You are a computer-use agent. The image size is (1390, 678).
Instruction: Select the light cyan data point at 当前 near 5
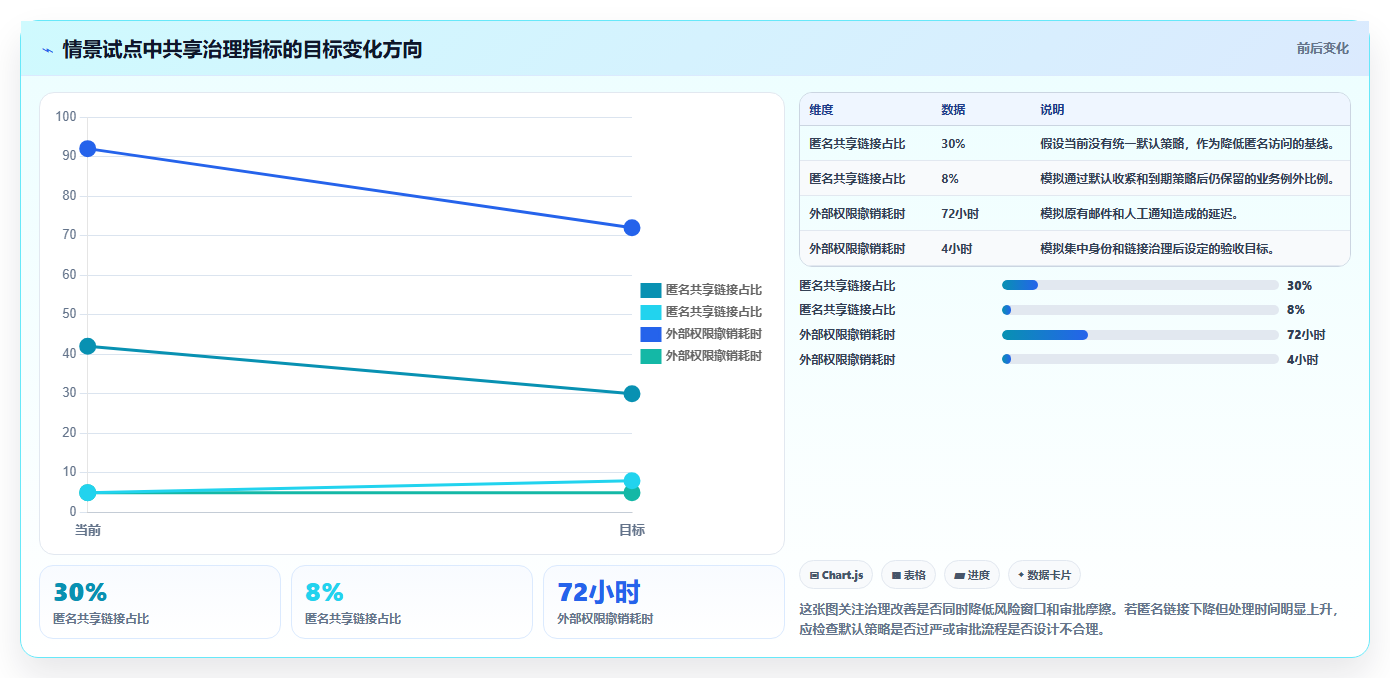[88, 493]
